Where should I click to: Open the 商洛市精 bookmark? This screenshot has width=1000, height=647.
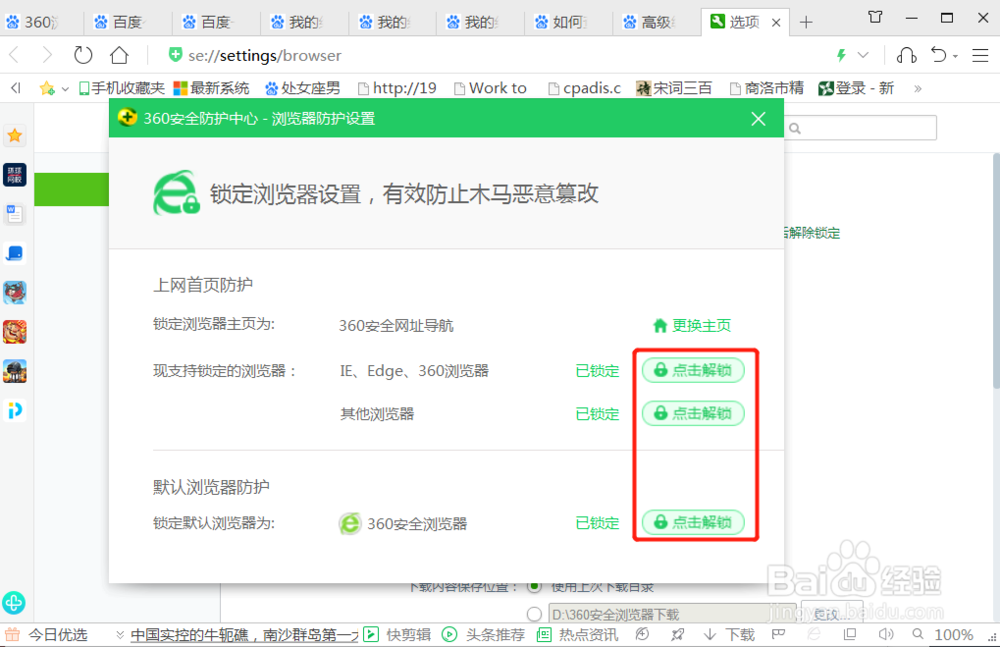tap(767, 88)
